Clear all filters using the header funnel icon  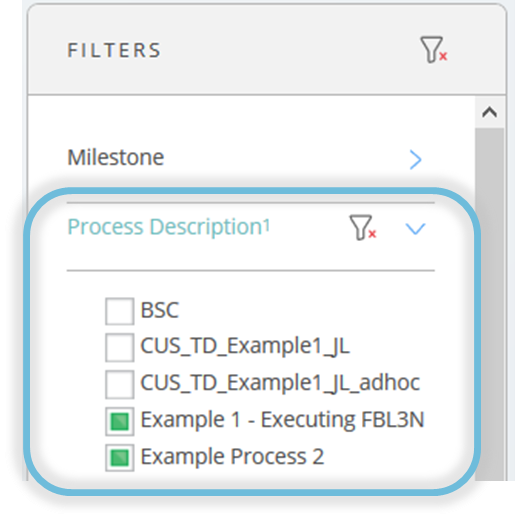[433, 50]
